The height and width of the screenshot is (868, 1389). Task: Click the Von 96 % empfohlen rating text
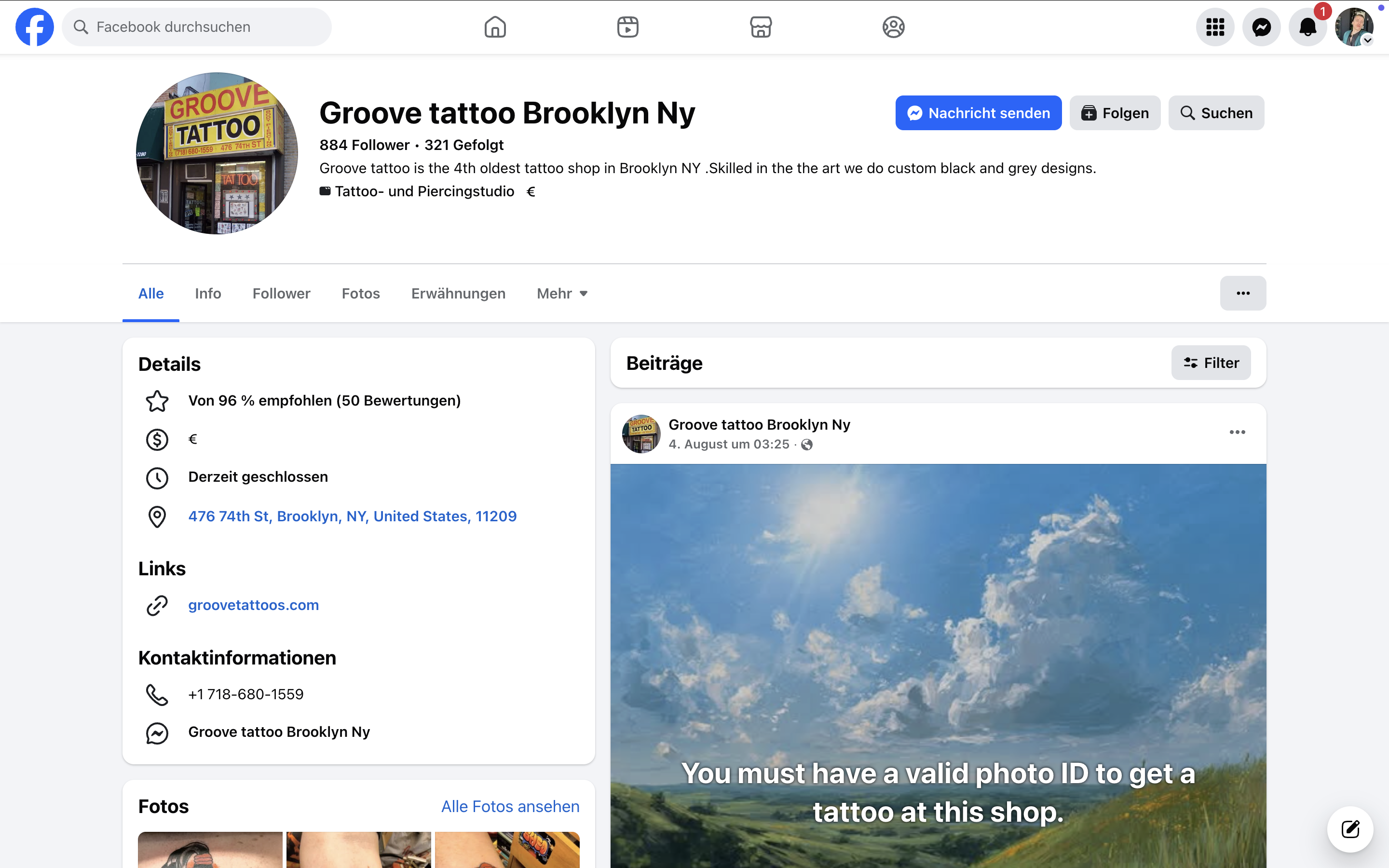324,401
